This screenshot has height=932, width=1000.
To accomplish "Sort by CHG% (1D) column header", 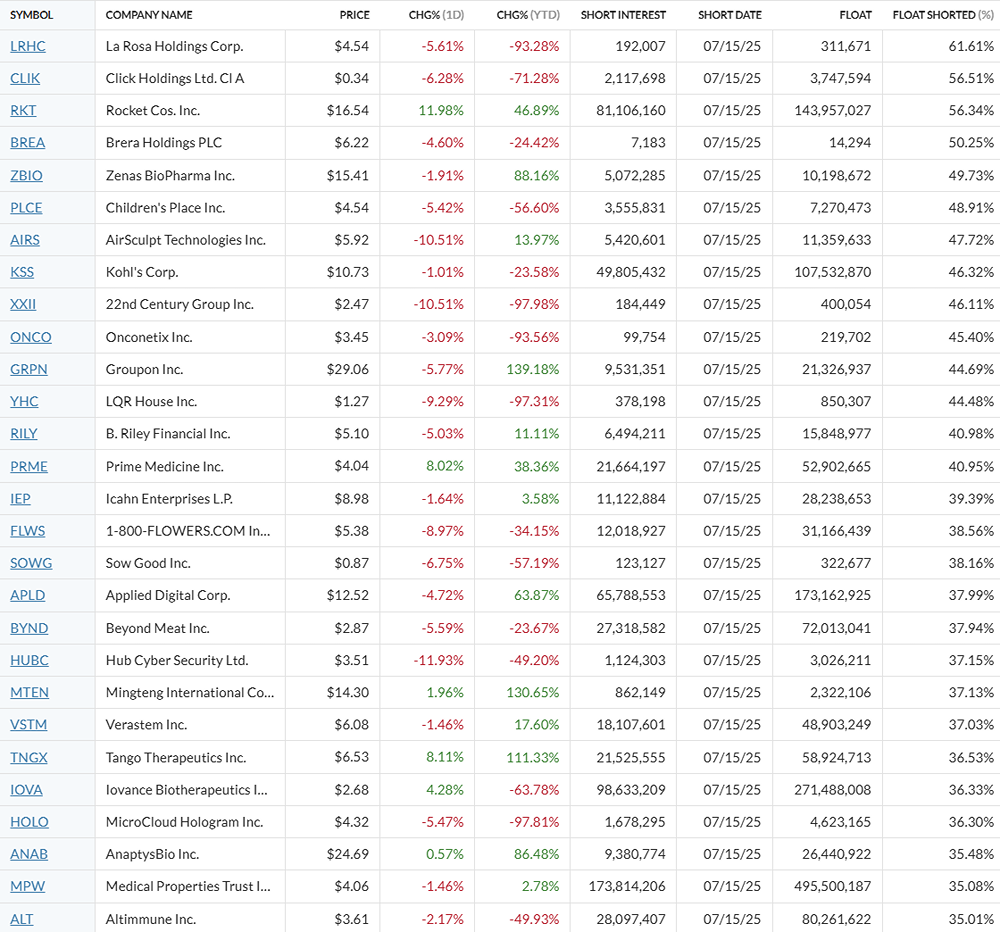I will 436,15.
